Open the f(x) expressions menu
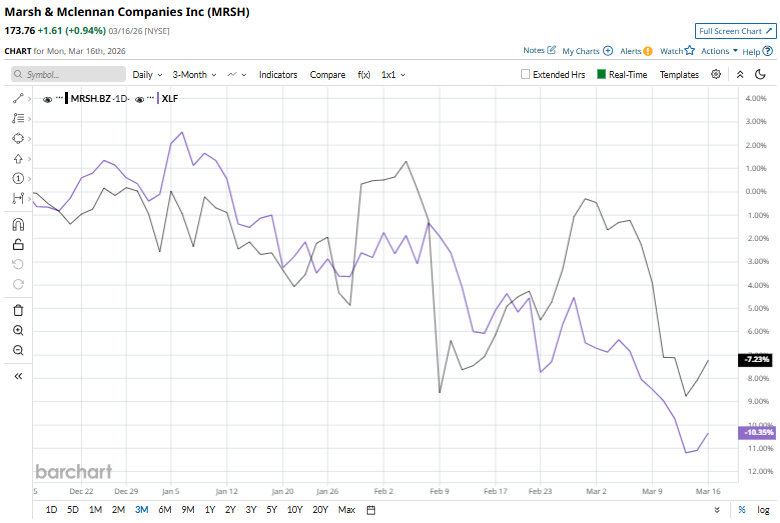The width and height of the screenshot is (780, 523). click(364, 75)
